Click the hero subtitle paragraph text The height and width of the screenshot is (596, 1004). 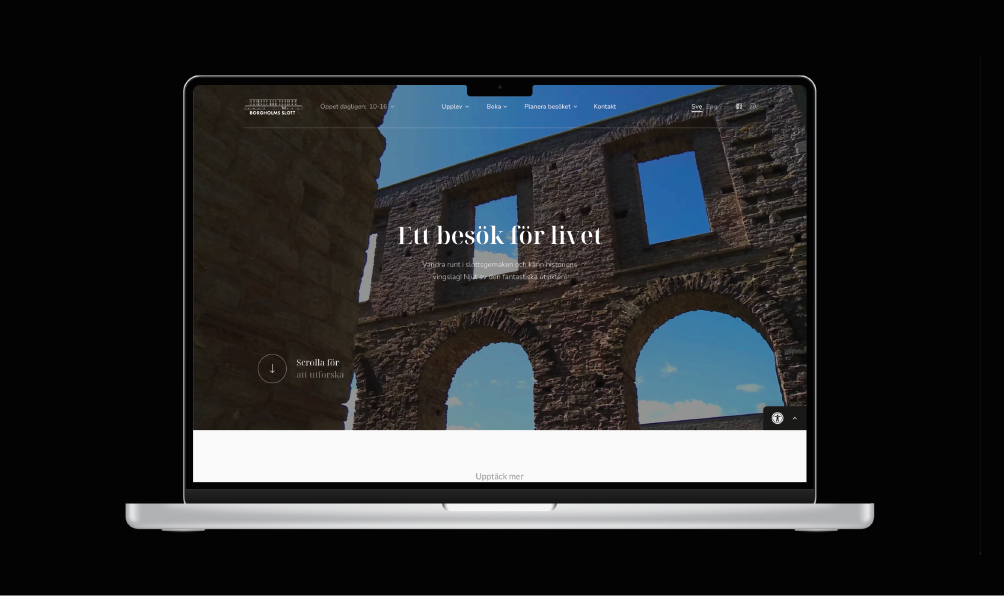coord(500,270)
